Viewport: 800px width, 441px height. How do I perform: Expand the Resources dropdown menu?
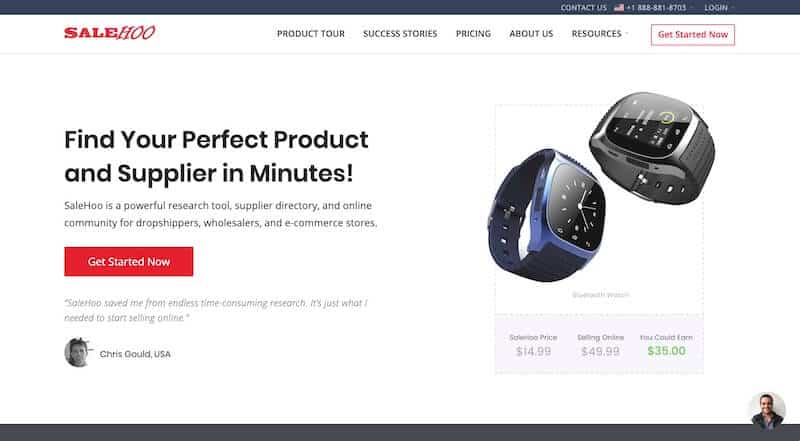point(599,34)
